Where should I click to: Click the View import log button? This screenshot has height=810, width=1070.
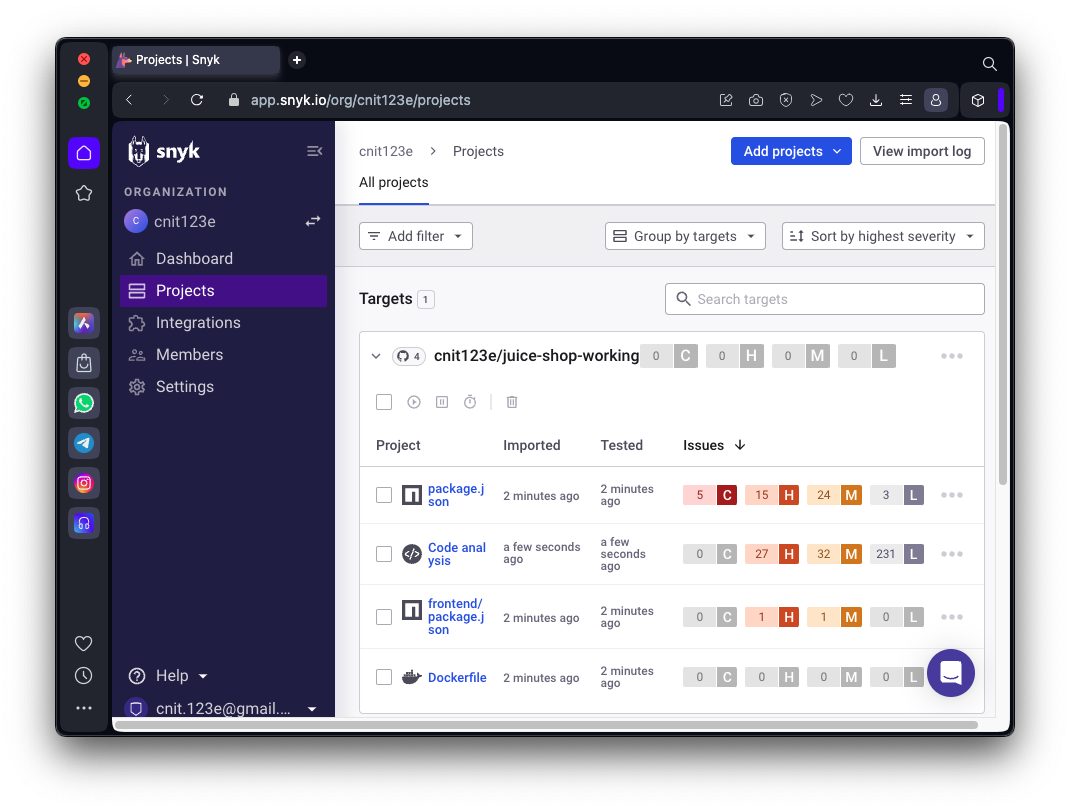(922, 151)
